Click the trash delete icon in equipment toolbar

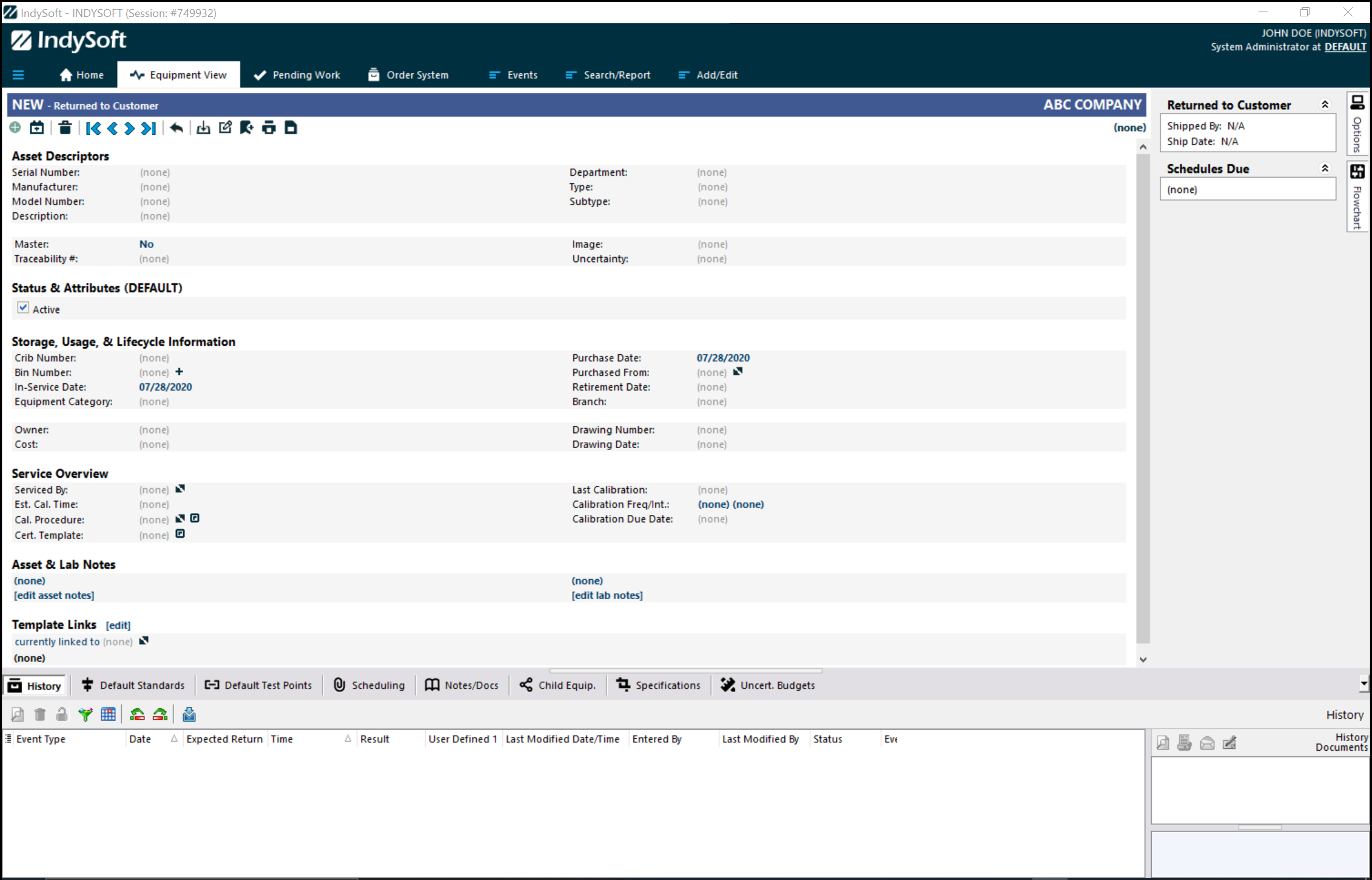tap(65, 128)
